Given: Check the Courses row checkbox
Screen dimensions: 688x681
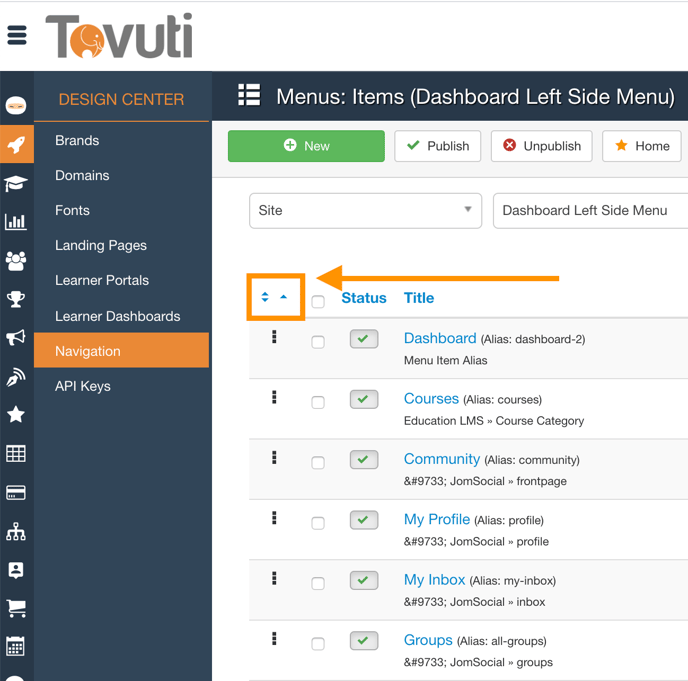Looking at the screenshot, I should coord(318,402).
